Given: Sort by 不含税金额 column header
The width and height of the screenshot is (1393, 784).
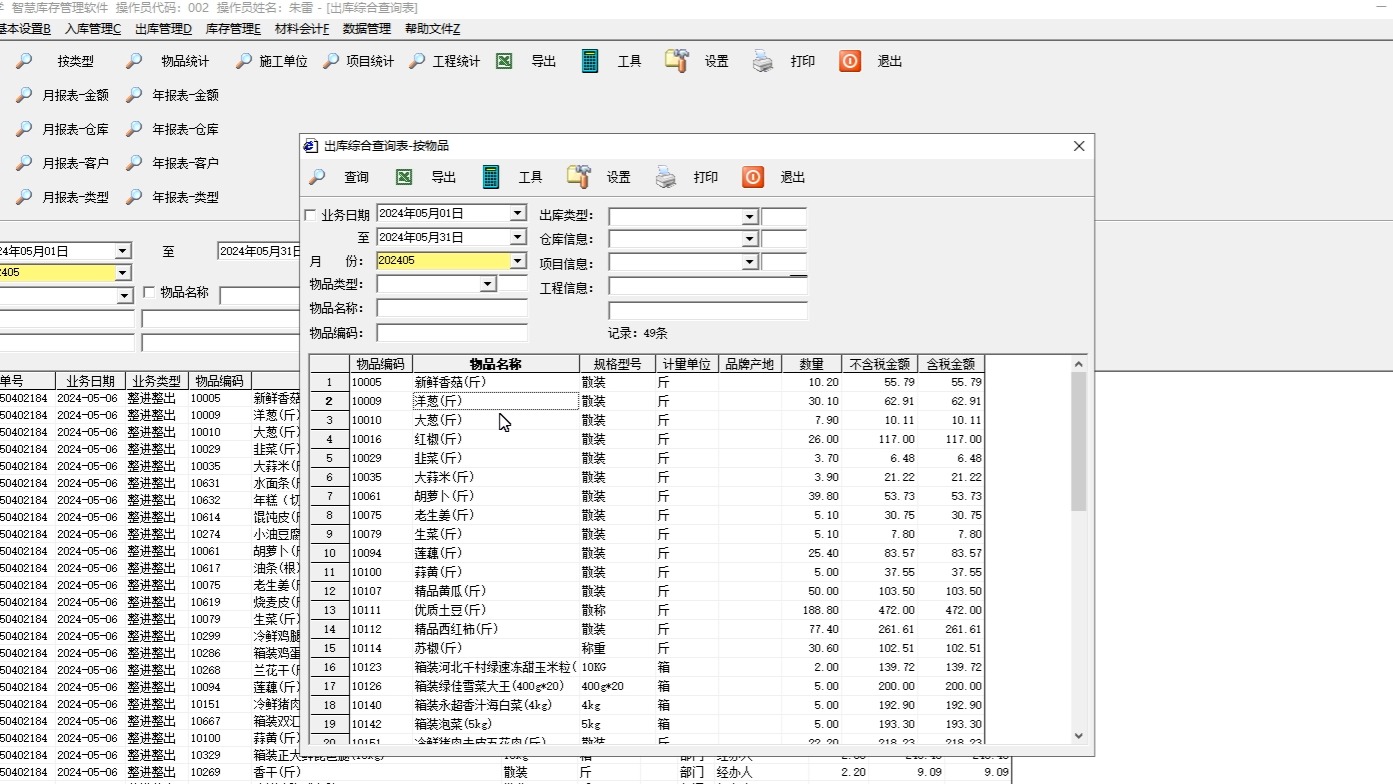Looking at the screenshot, I should pos(880,364).
